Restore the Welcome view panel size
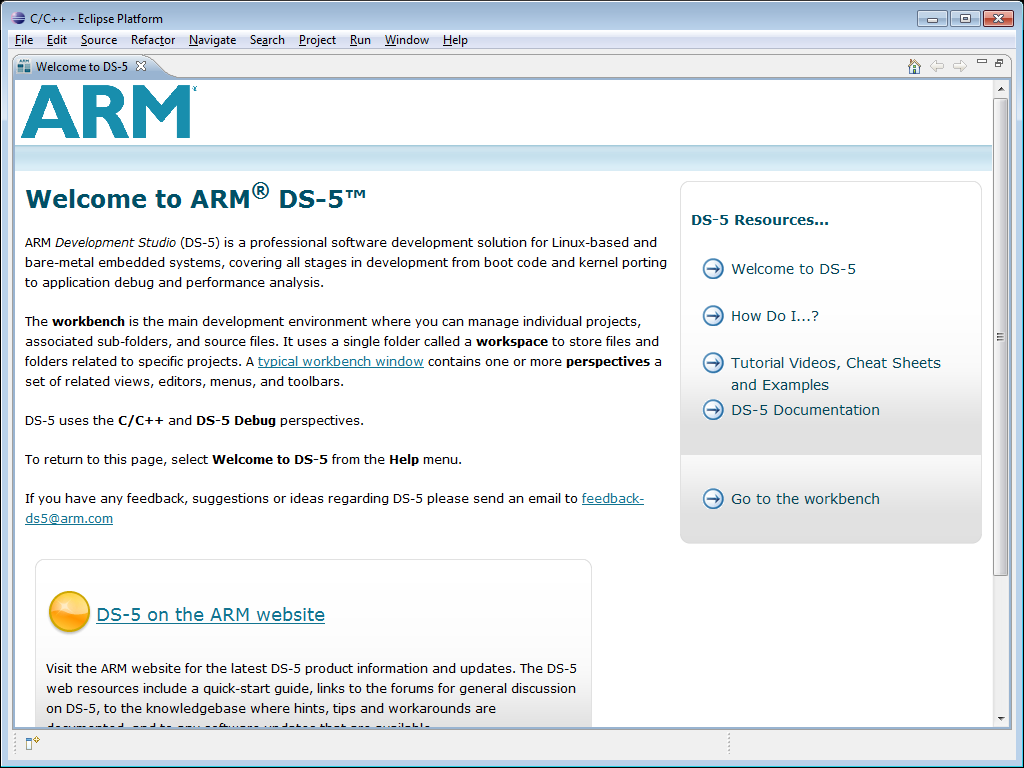Image resolution: width=1024 pixels, height=768 pixels. (x=999, y=63)
